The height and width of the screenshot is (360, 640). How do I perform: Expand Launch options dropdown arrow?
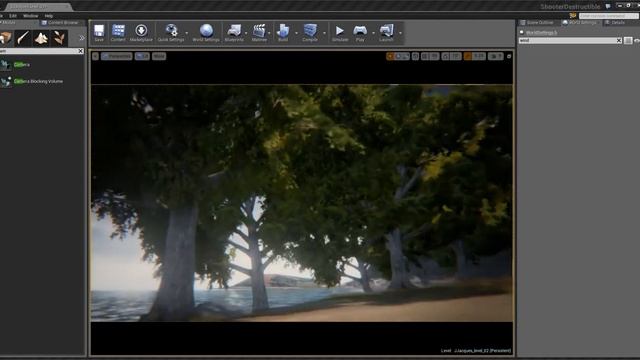pyautogui.click(x=400, y=33)
